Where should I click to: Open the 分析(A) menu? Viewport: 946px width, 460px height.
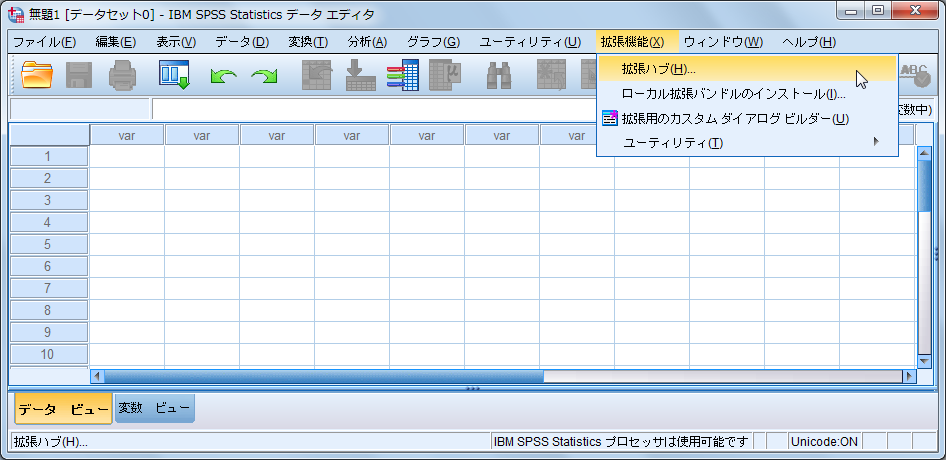click(x=367, y=42)
